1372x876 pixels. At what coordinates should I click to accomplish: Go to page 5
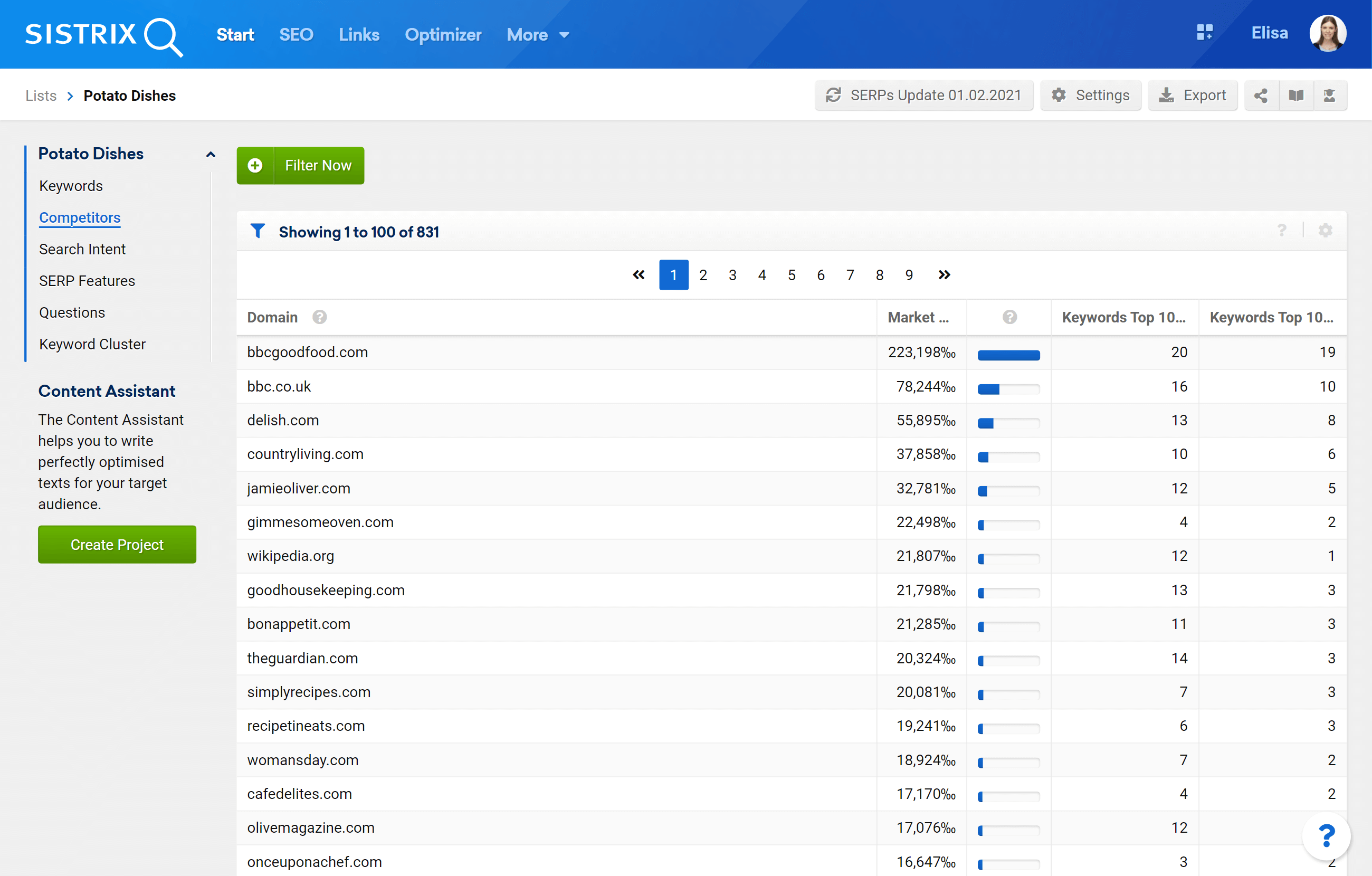(x=792, y=275)
